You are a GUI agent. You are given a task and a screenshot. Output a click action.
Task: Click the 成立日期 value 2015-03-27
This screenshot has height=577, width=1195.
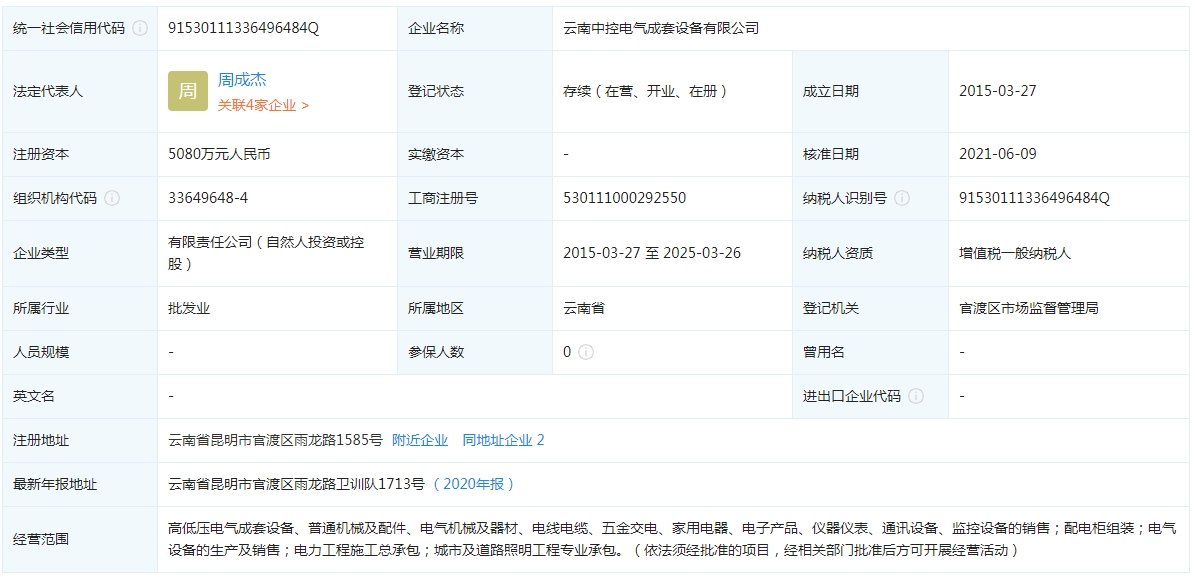(997, 91)
